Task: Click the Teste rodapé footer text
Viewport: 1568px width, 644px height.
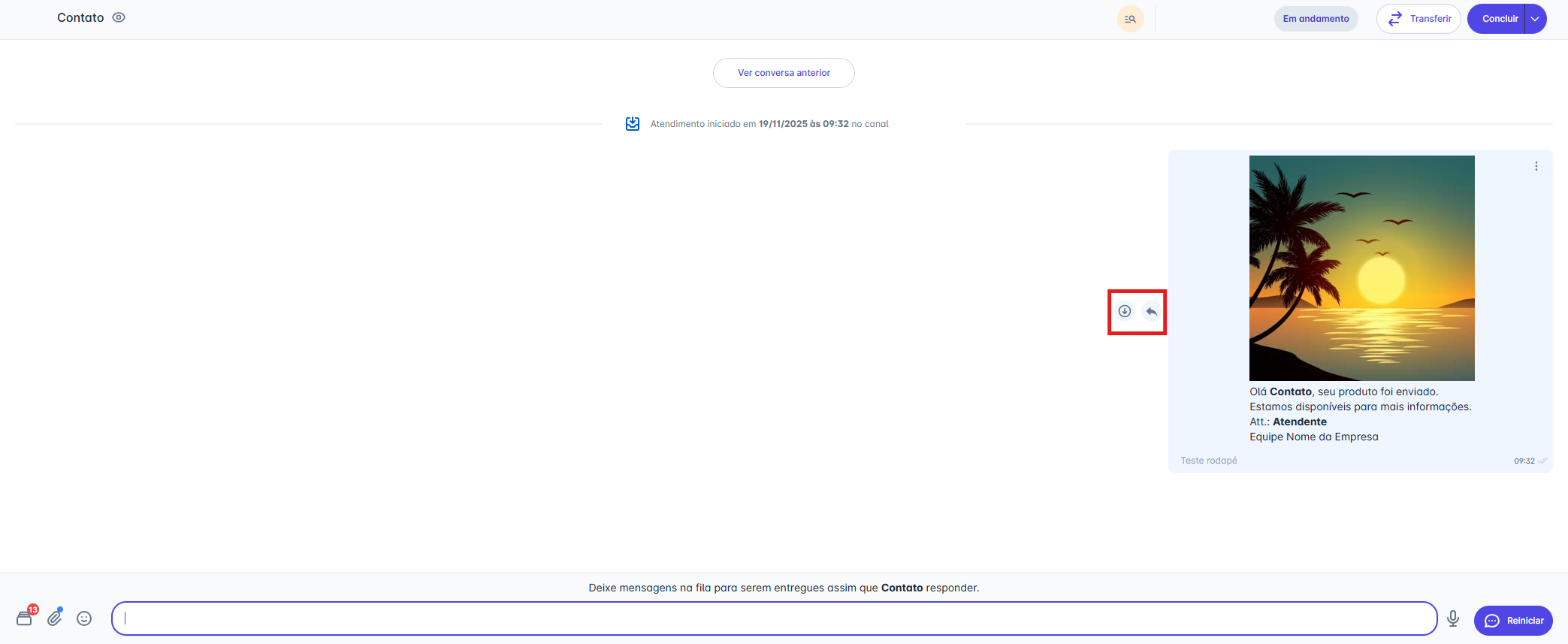Action: click(1208, 461)
